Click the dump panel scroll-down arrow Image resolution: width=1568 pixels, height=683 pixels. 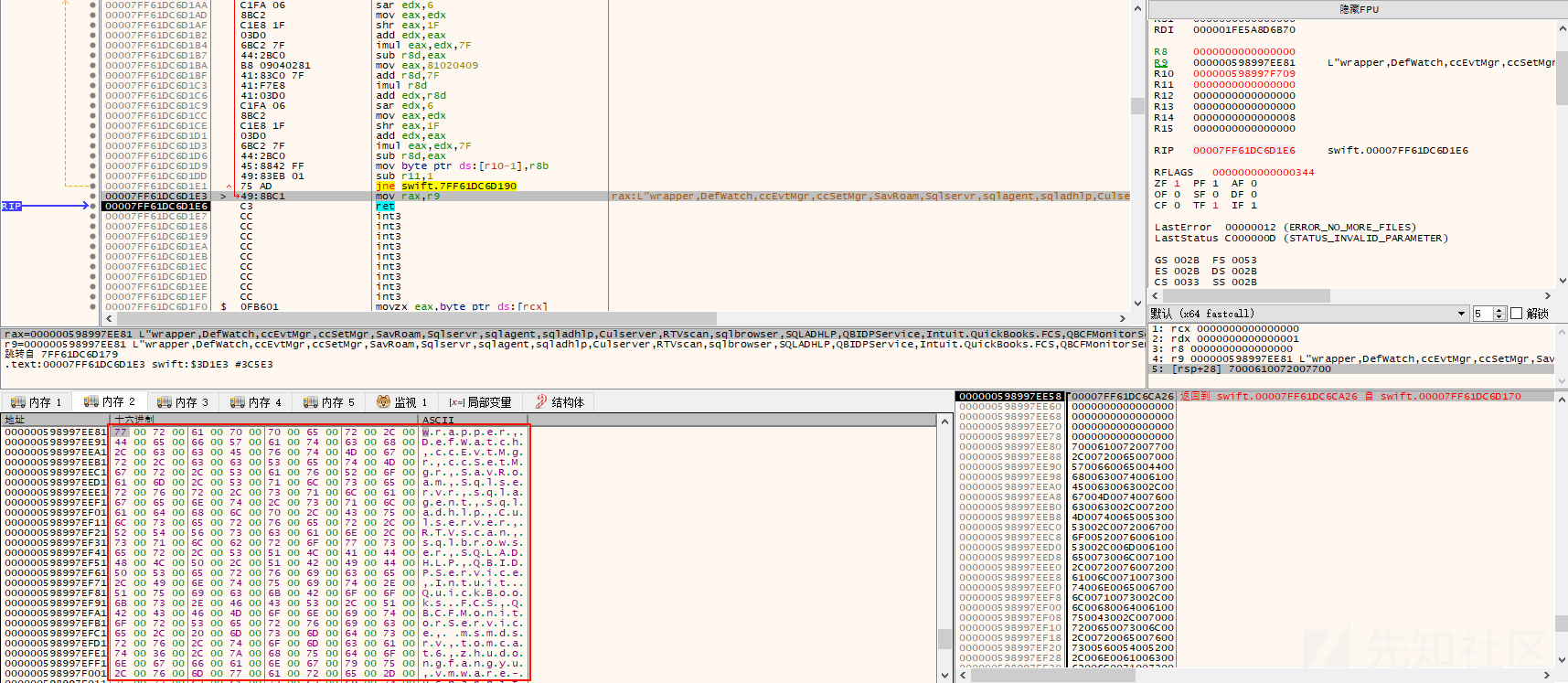[x=945, y=676]
